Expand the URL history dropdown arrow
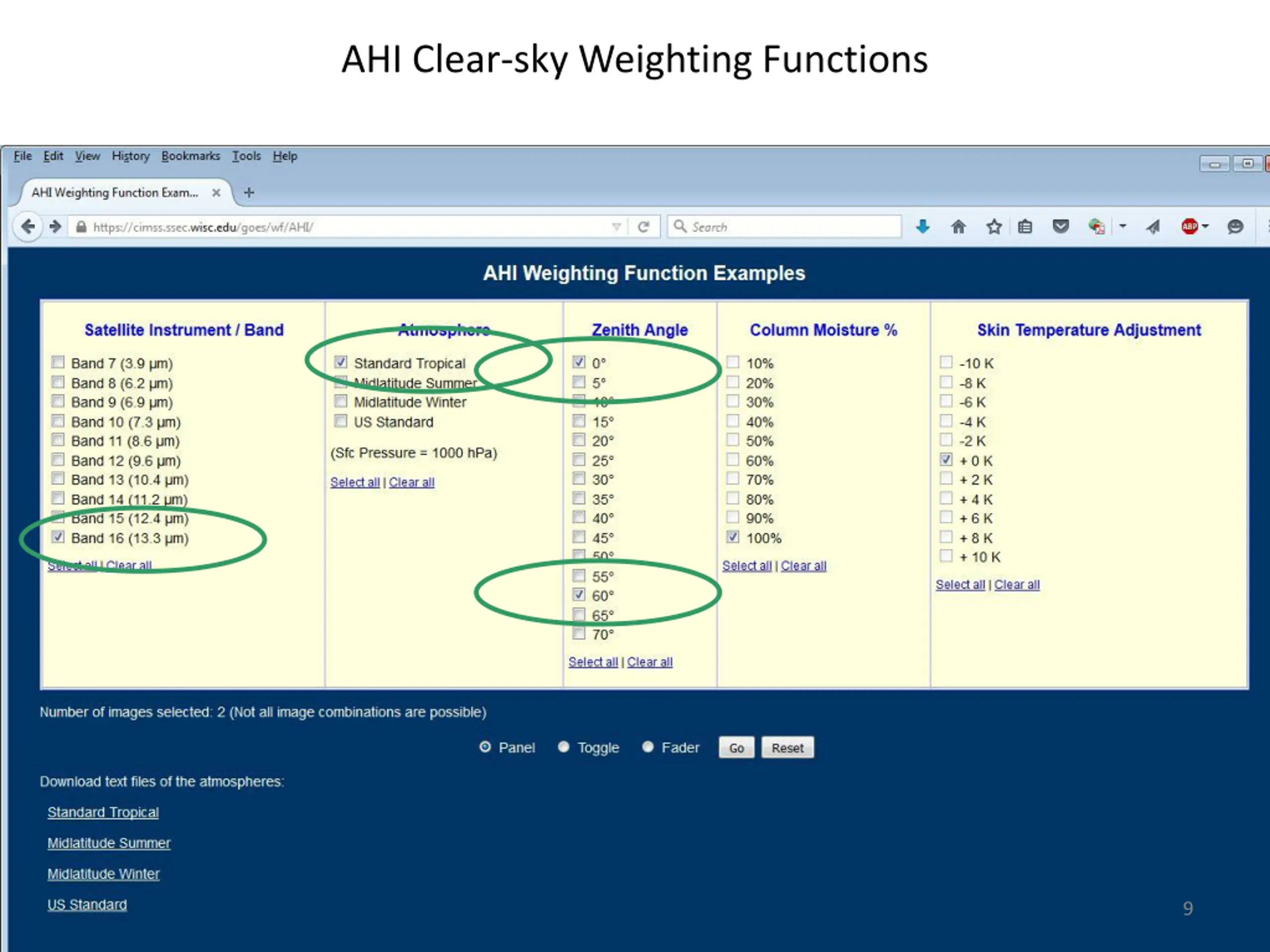Image resolution: width=1270 pixels, height=952 pixels. [x=616, y=227]
